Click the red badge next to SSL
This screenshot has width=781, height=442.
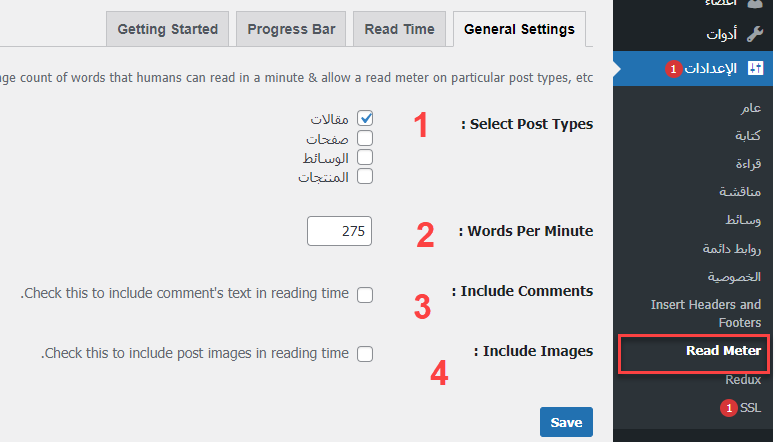[x=726, y=408]
